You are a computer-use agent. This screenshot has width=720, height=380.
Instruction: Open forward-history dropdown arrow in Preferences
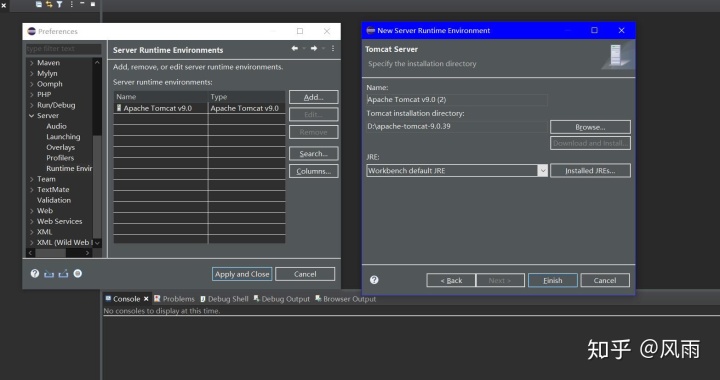point(323,49)
